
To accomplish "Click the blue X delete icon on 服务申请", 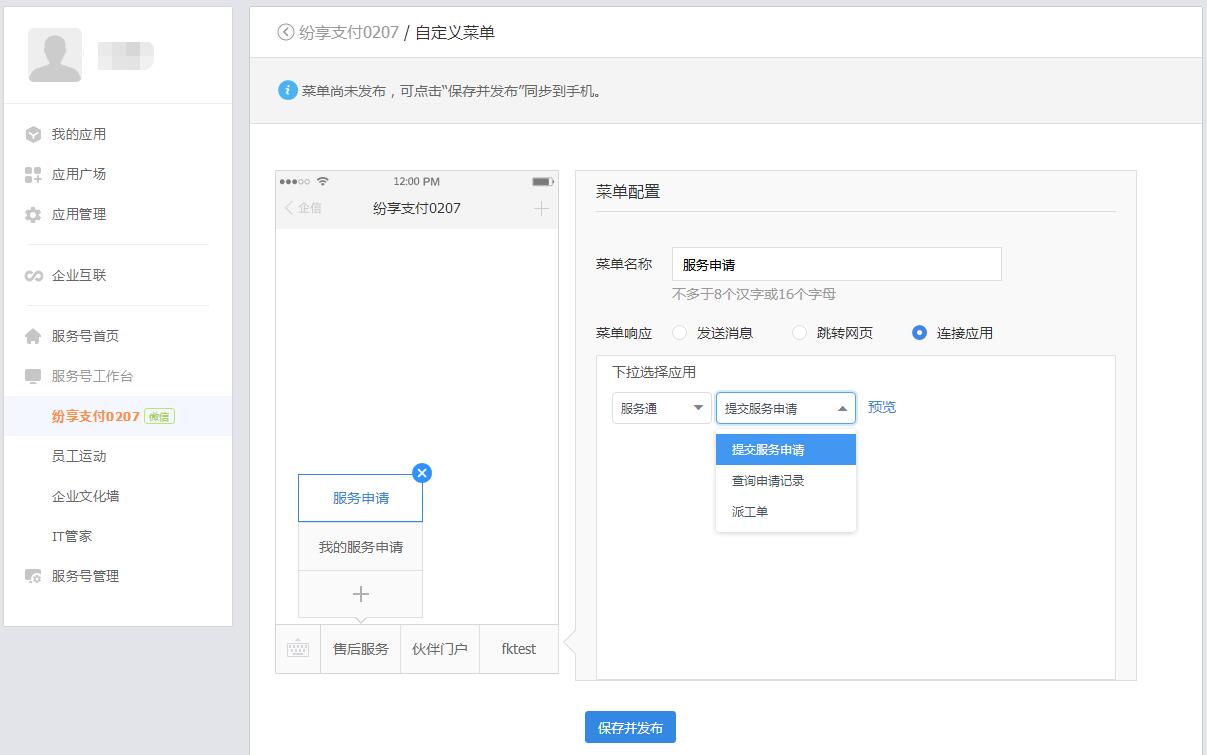I will click(x=422, y=473).
